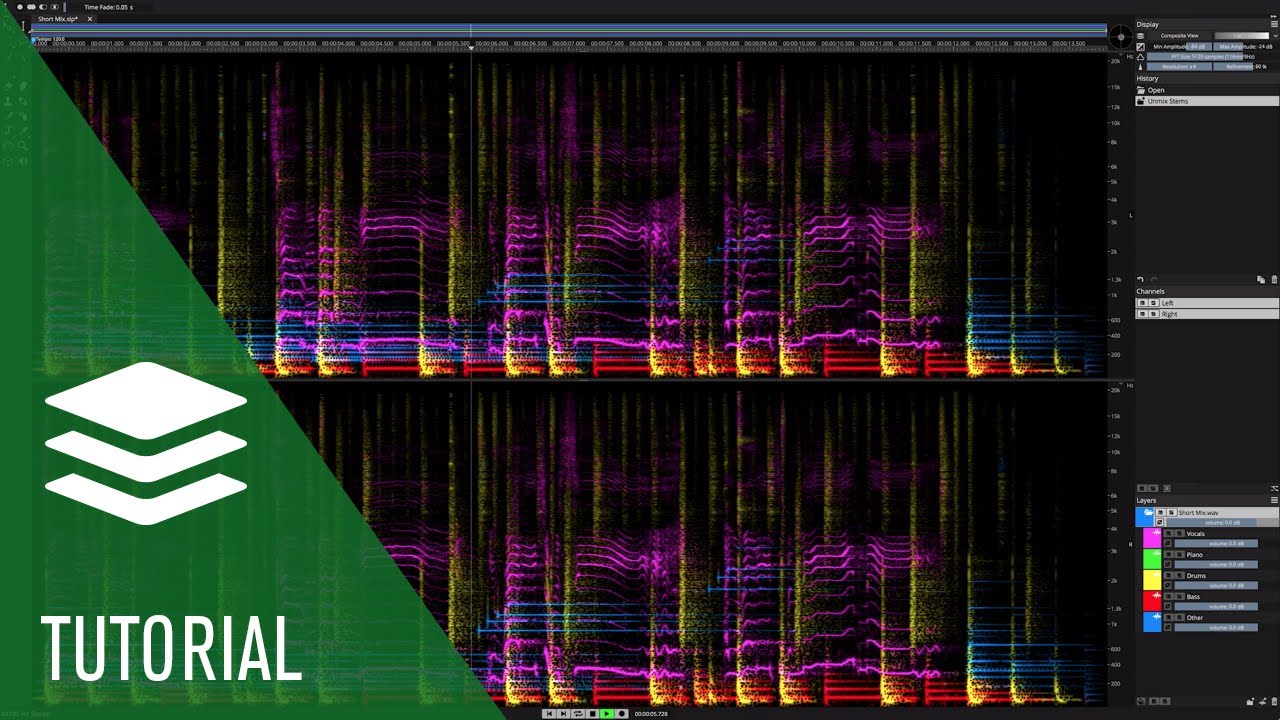
Task: Mute the Drums layer
Action: [1168, 575]
